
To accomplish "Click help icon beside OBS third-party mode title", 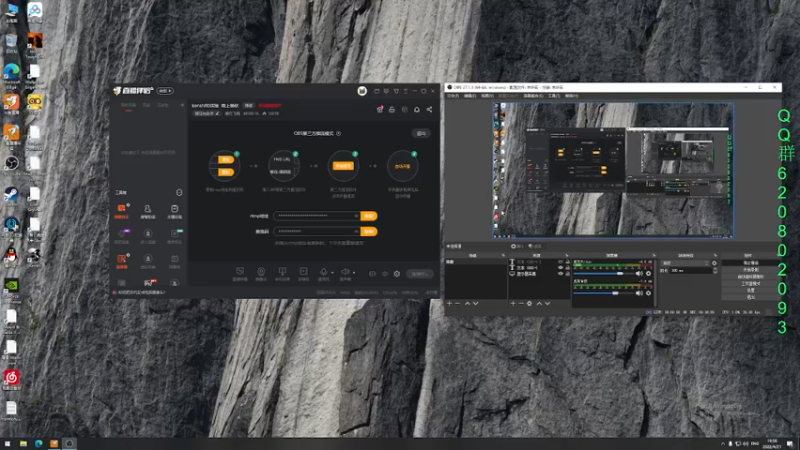I will coord(338,133).
